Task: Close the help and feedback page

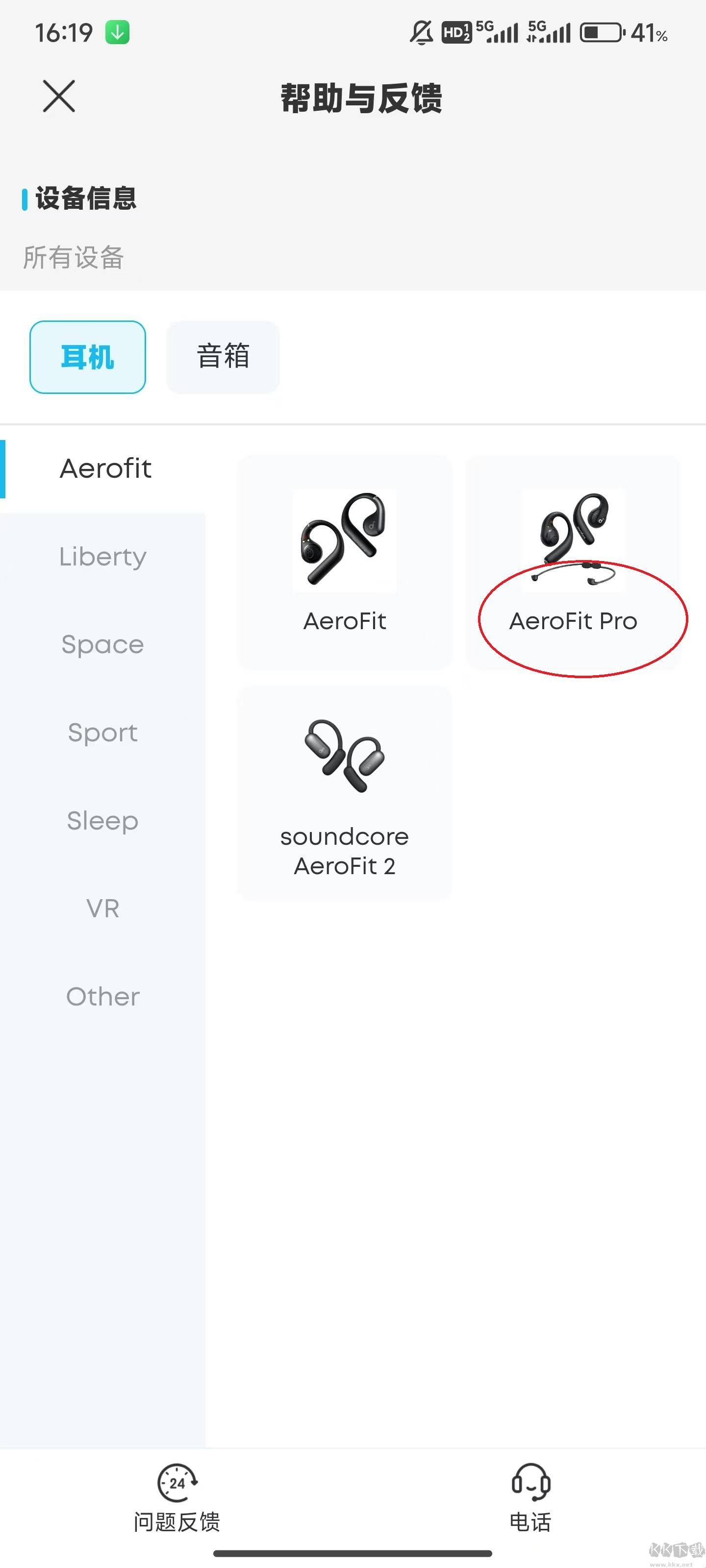Action: pyautogui.click(x=59, y=96)
